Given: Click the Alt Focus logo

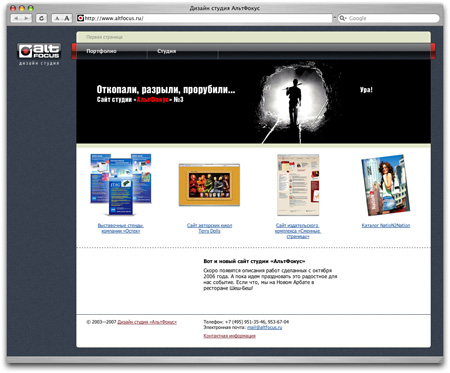Looking at the screenshot, I should [x=39, y=51].
